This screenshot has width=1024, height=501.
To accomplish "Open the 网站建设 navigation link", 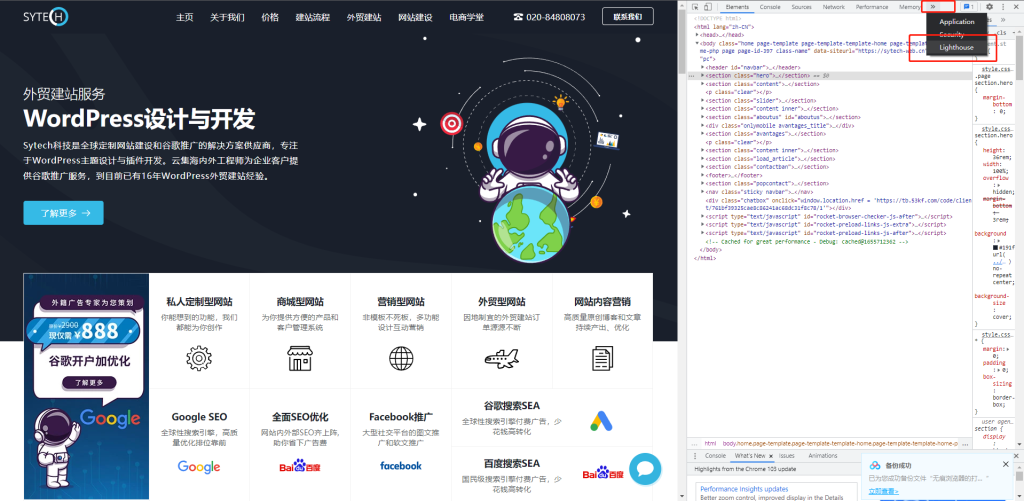I will click(415, 17).
